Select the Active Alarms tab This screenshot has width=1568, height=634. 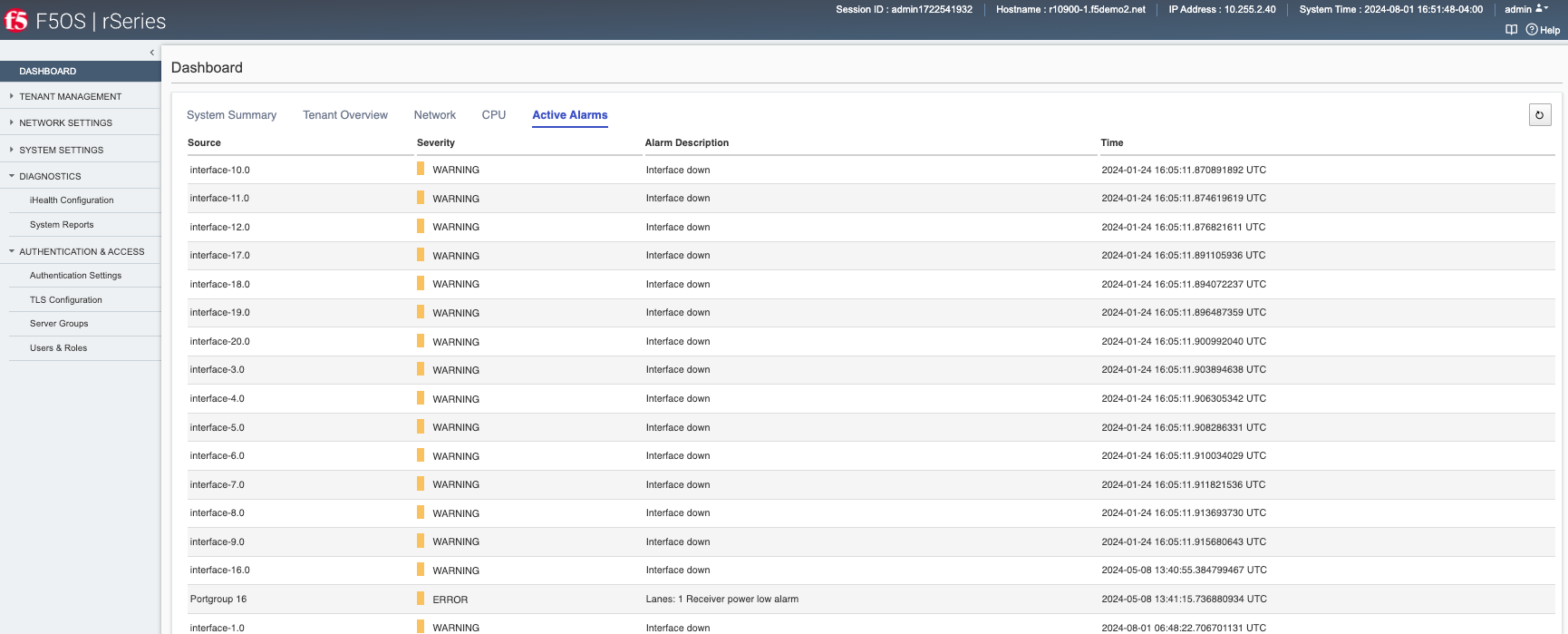[x=570, y=115]
